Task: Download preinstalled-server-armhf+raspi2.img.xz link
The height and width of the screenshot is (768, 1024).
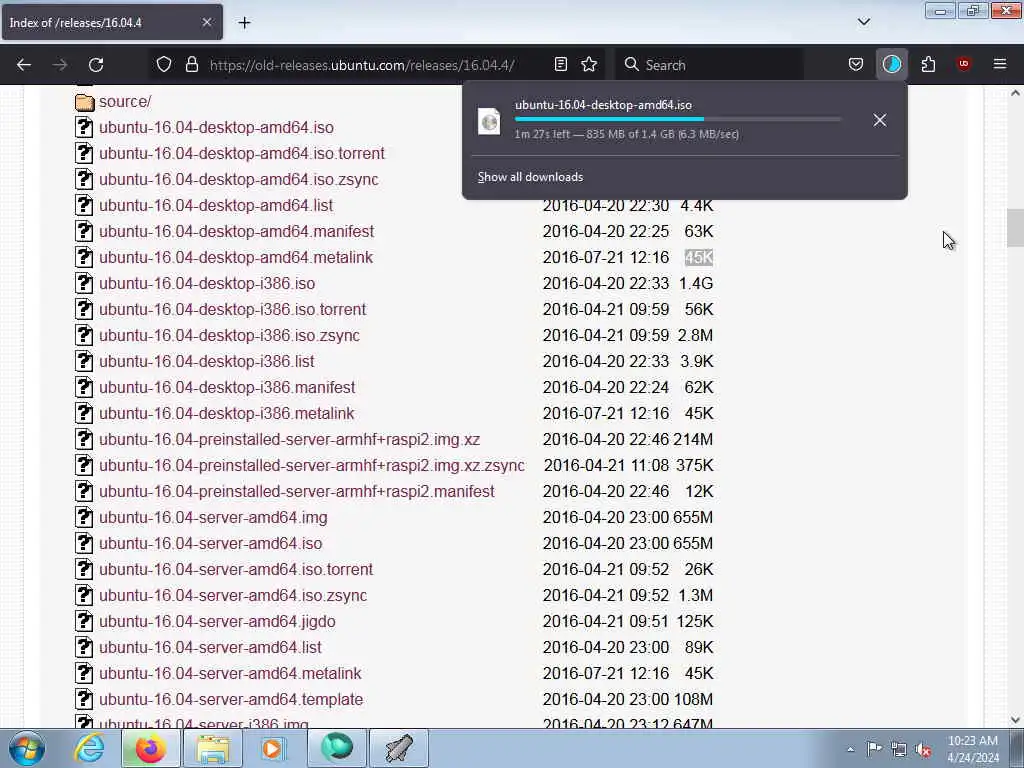Action: coord(289,440)
